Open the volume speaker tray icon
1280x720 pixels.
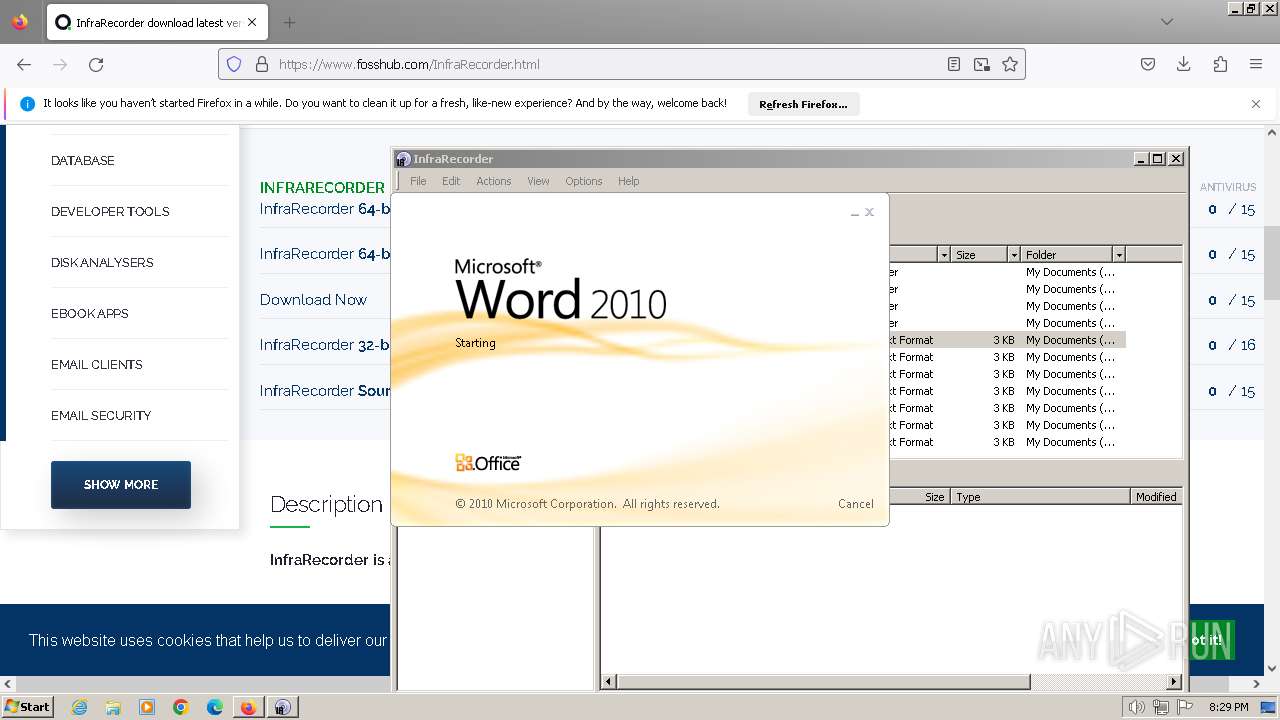(1137, 707)
